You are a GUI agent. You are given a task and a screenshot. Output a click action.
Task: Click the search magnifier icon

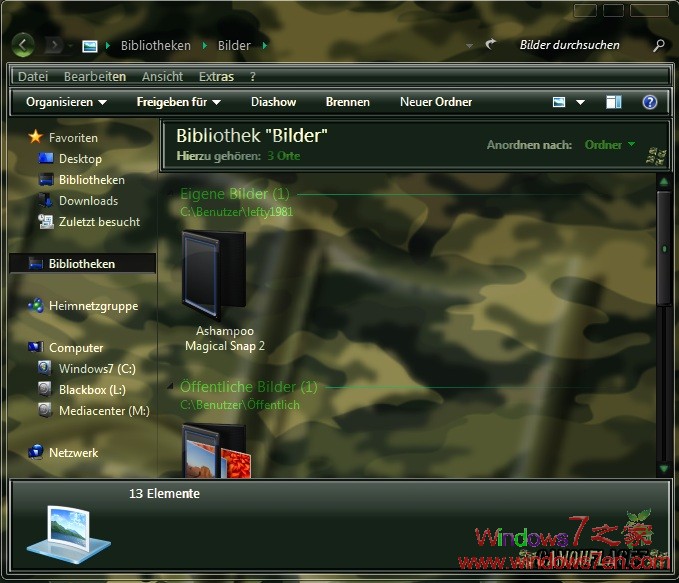point(658,45)
